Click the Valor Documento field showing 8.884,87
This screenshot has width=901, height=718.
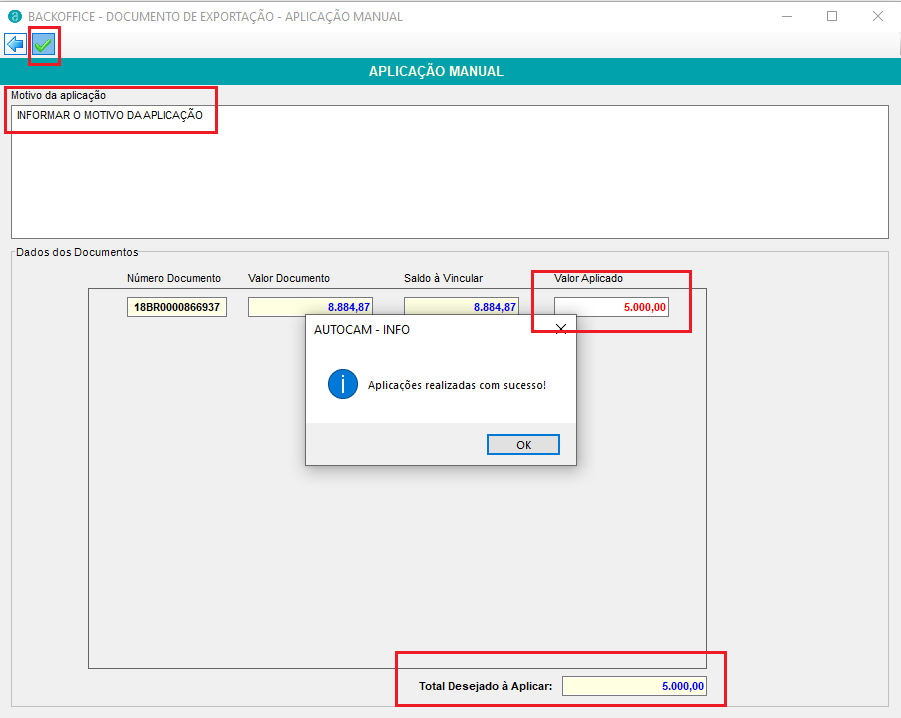[x=310, y=308]
